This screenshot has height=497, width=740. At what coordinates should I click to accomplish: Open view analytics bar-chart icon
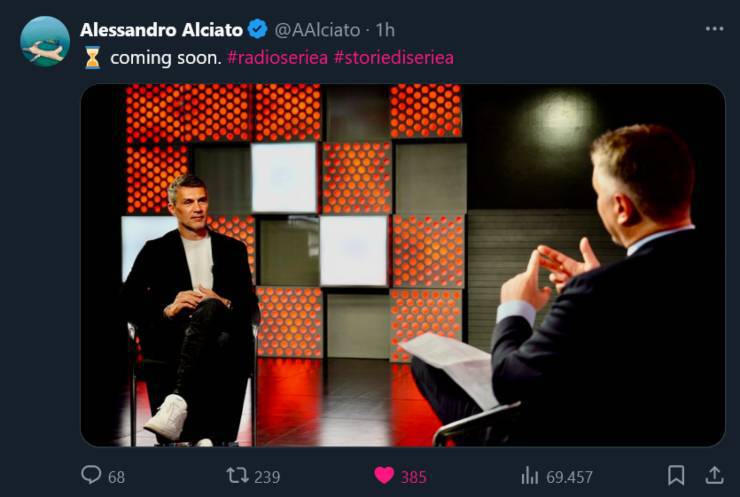tap(530, 476)
